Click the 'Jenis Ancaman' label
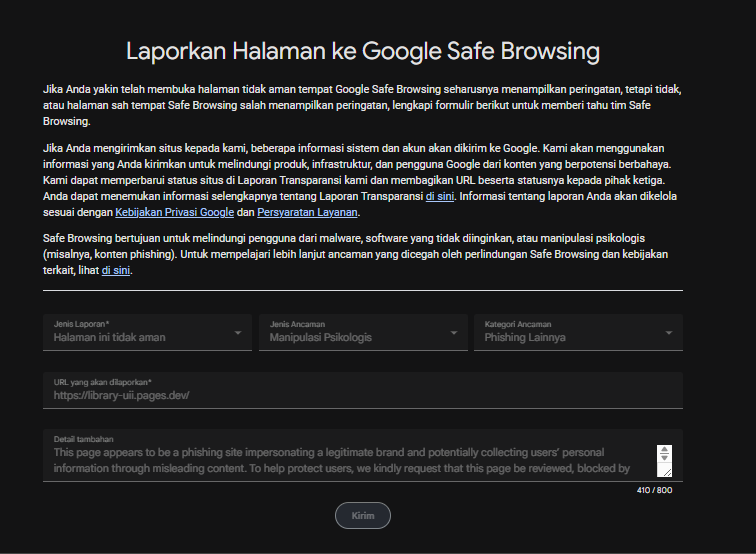Screen dimensions: 756x554 click(x=297, y=324)
